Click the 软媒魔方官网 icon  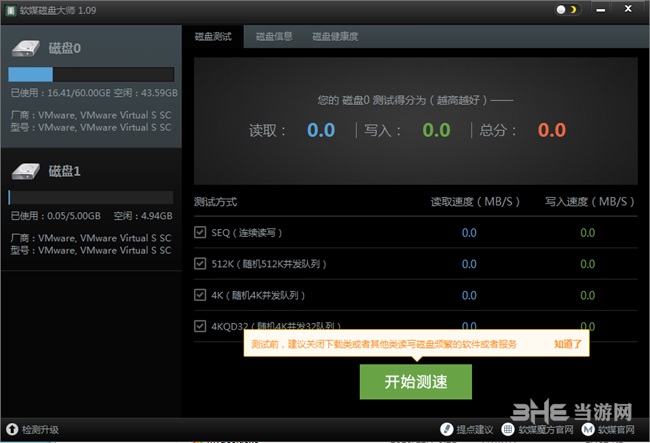click(x=508, y=429)
